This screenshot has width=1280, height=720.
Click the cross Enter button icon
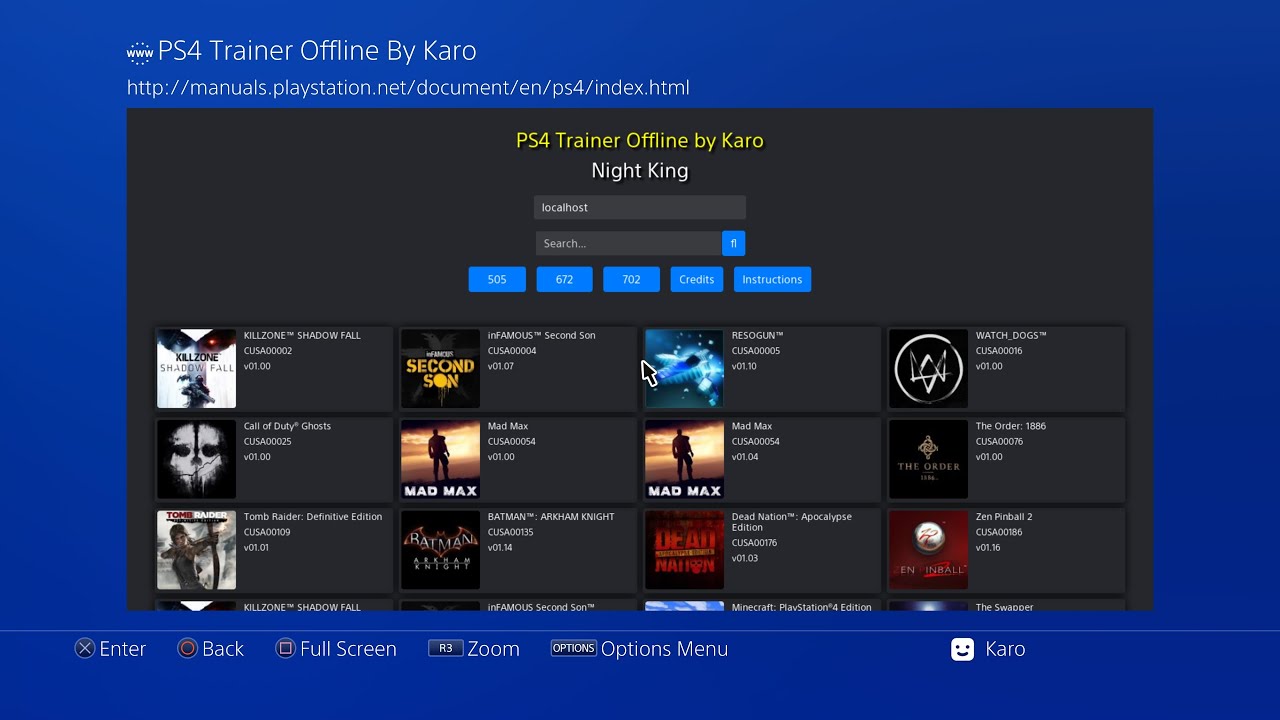click(85, 648)
